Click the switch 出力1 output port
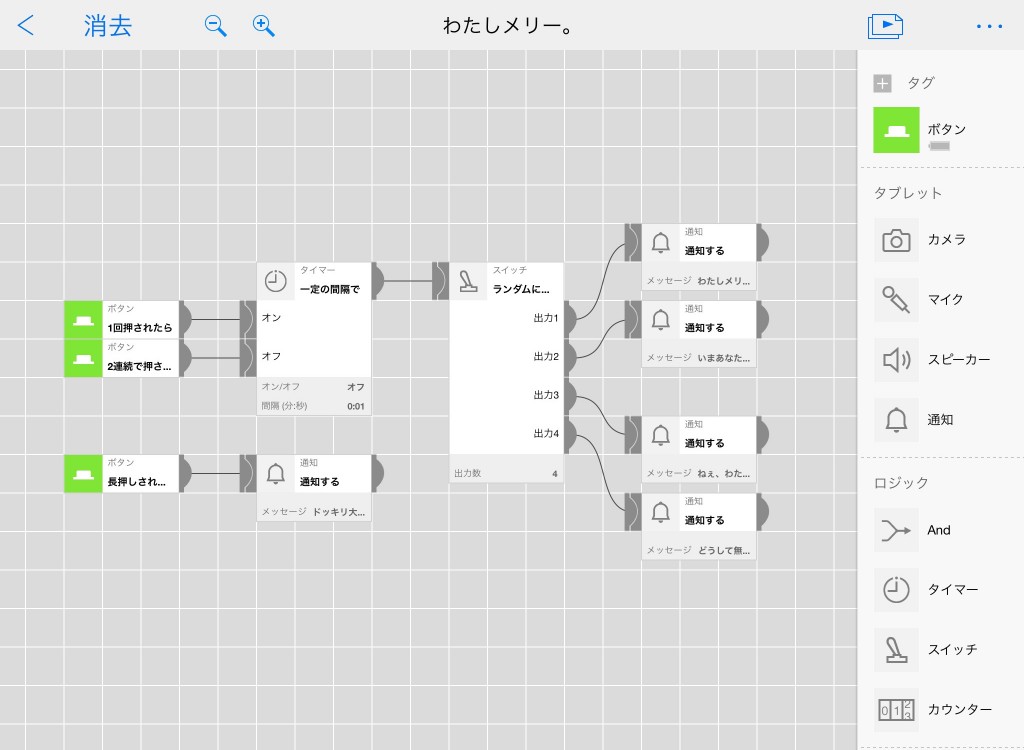Viewport: 1024px width, 750px height. coord(570,319)
